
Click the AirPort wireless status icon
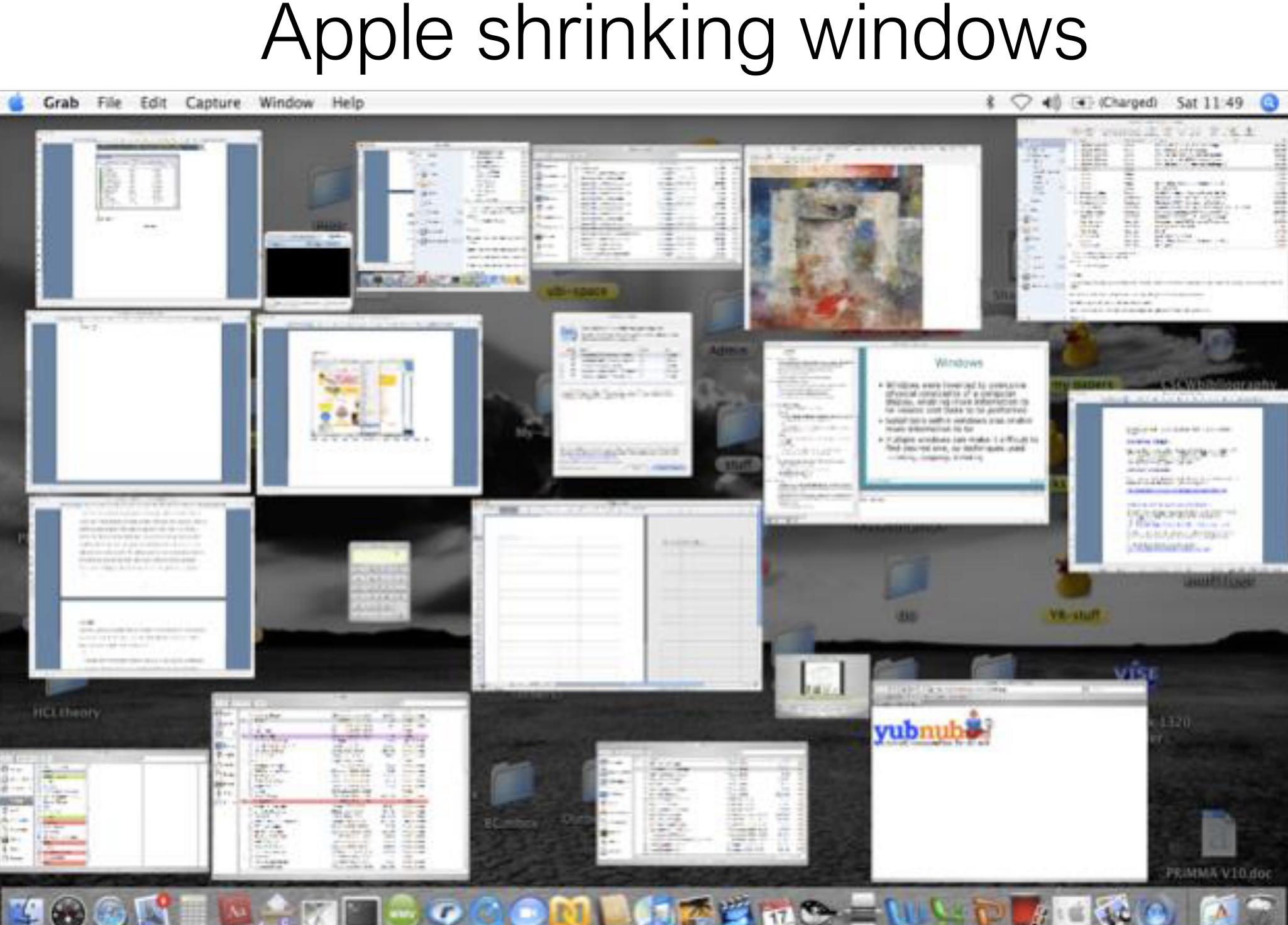click(1021, 102)
